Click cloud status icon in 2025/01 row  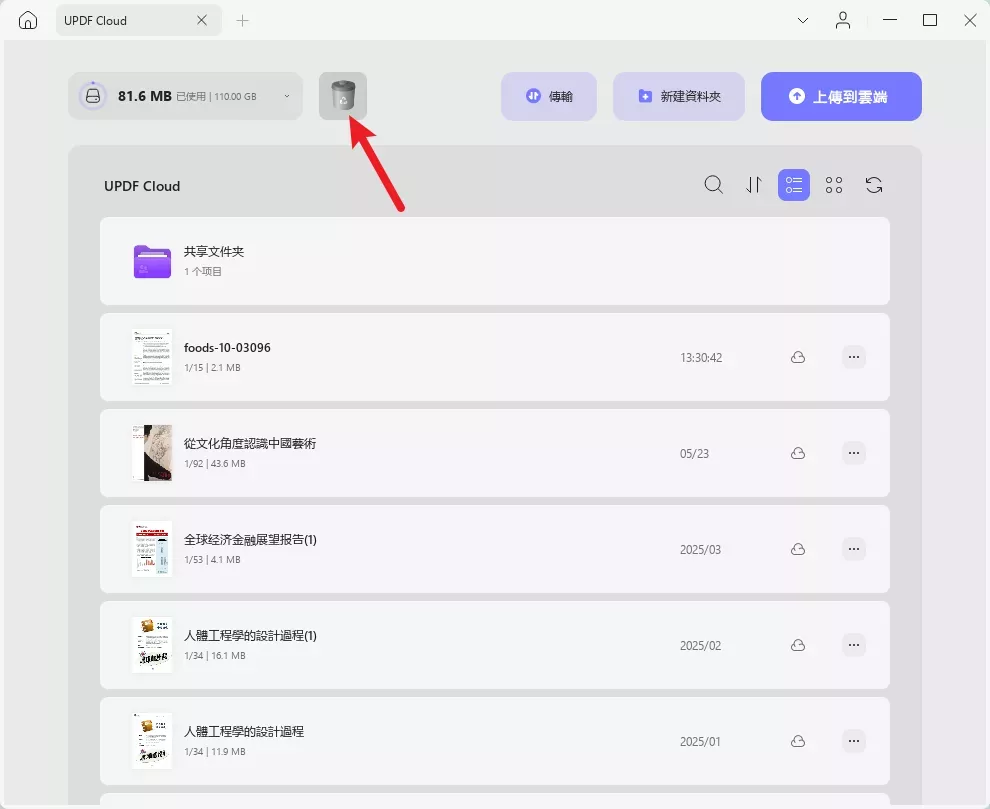[798, 741]
